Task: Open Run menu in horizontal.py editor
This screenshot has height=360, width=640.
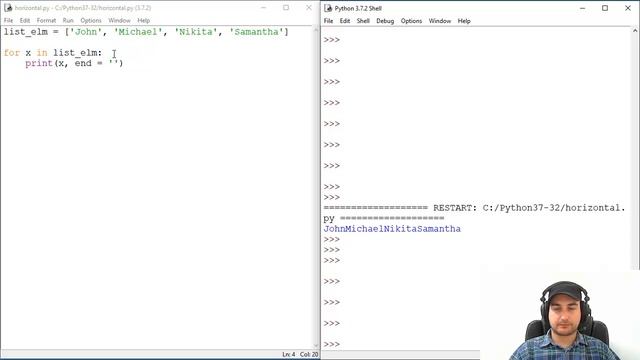Action: click(x=68, y=20)
